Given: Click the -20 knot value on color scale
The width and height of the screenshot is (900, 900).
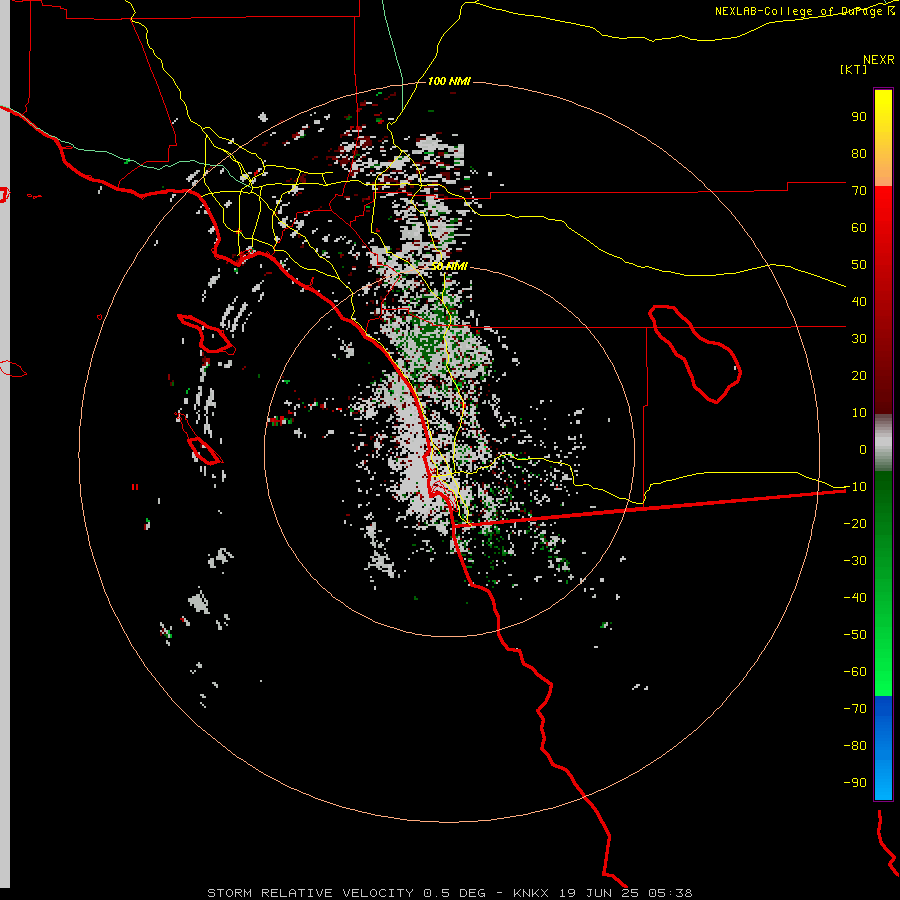Looking at the screenshot, I should click(855, 523).
